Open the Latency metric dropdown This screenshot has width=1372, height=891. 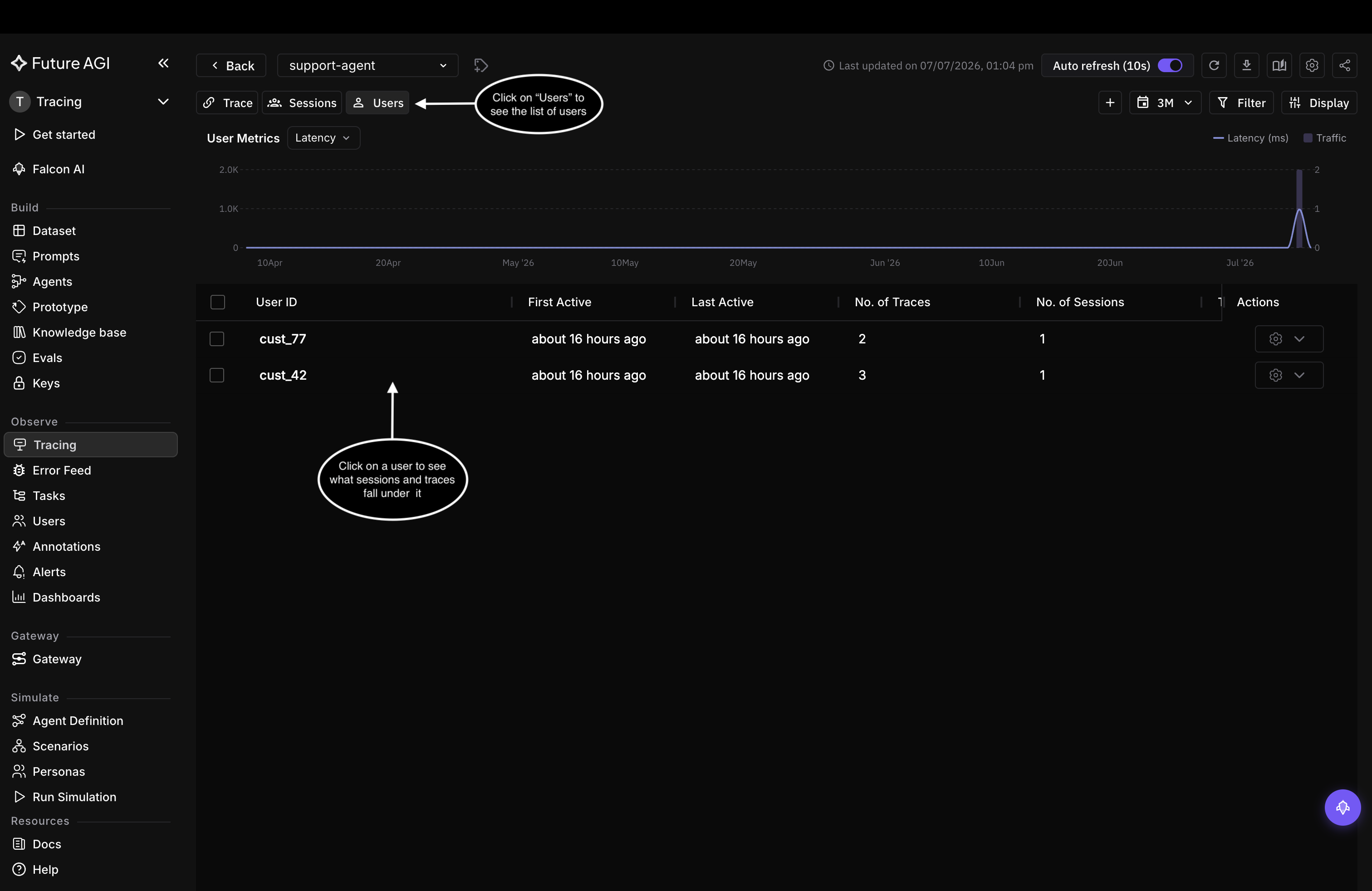tap(323, 138)
